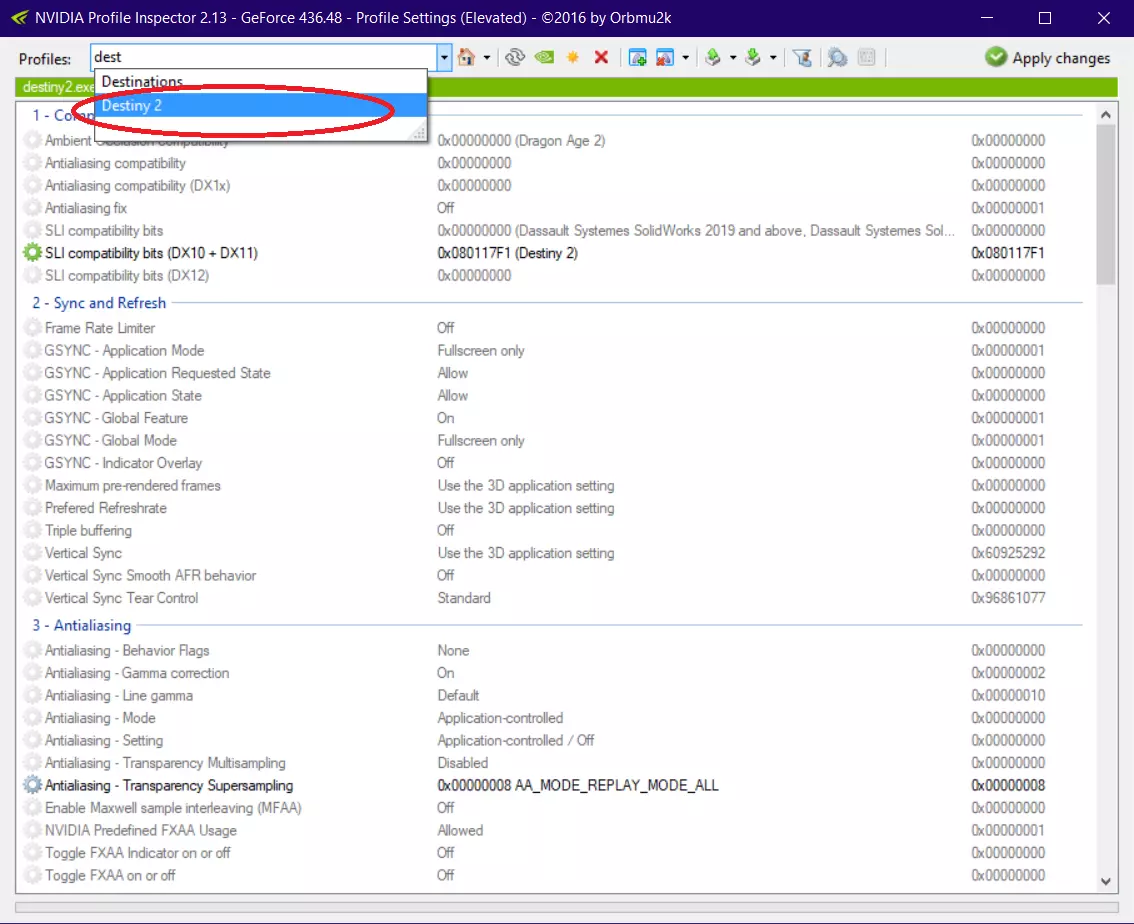
Task: Toggle the customized-settings-only filter icon
Action: (802, 57)
